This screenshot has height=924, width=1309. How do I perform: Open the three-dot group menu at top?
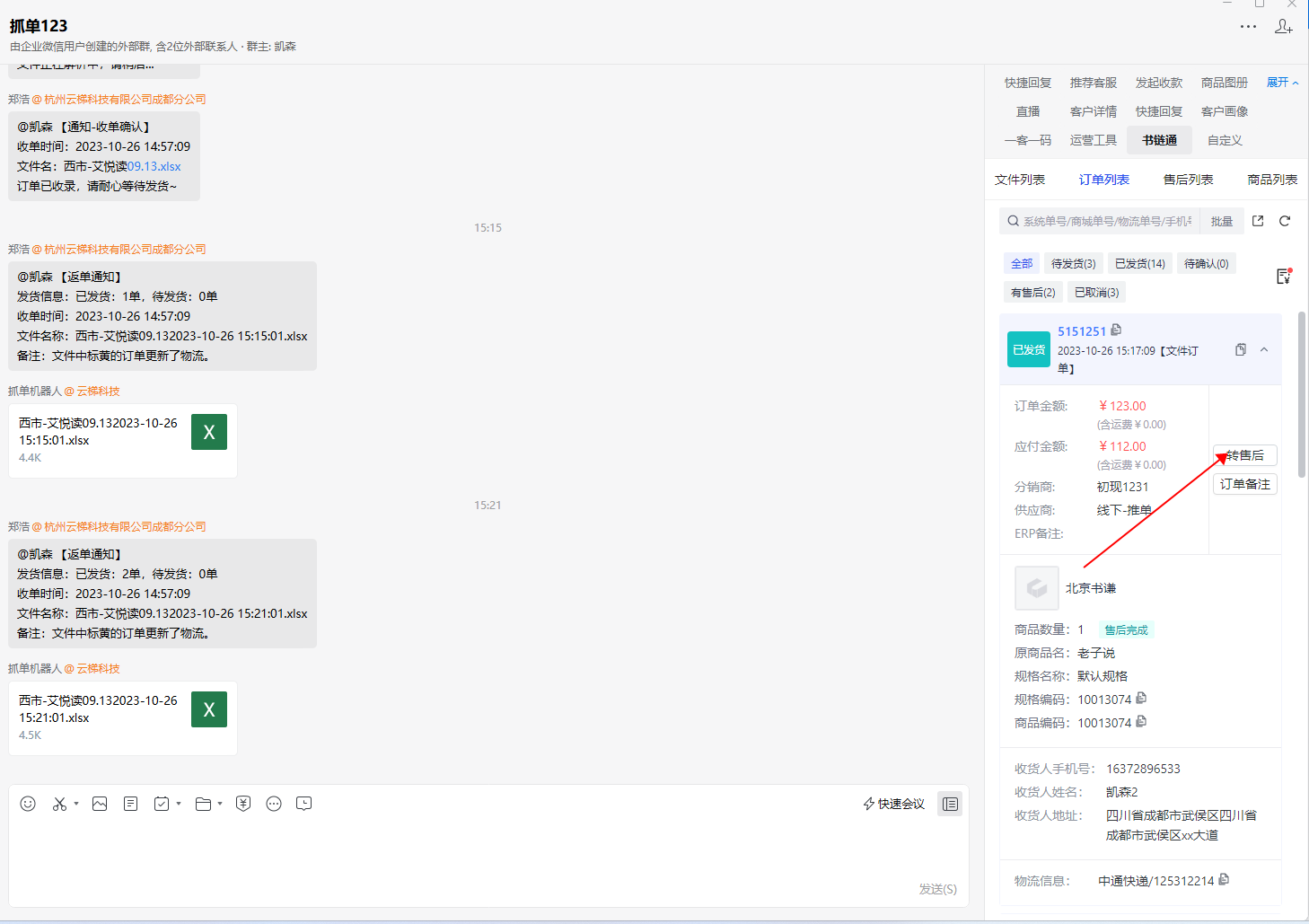click(1248, 26)
